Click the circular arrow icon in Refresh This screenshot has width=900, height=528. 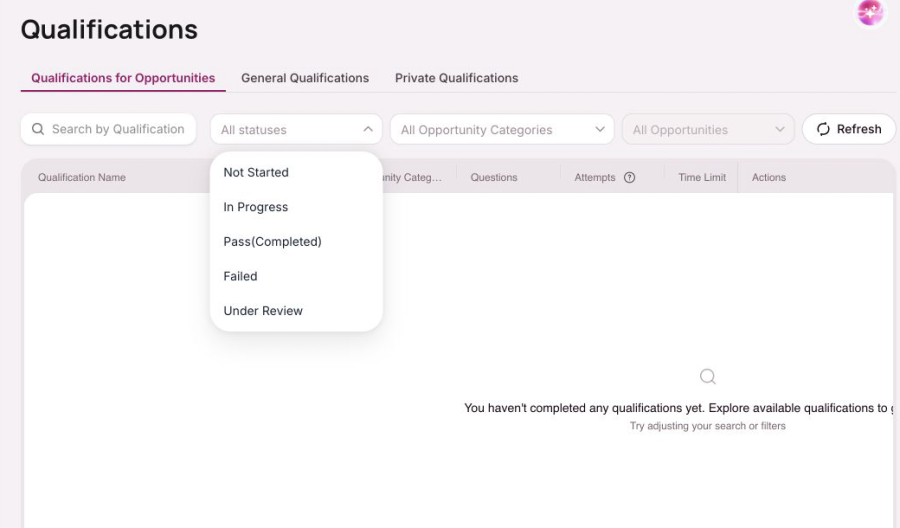pyautogui.click(x=823, y=129)
